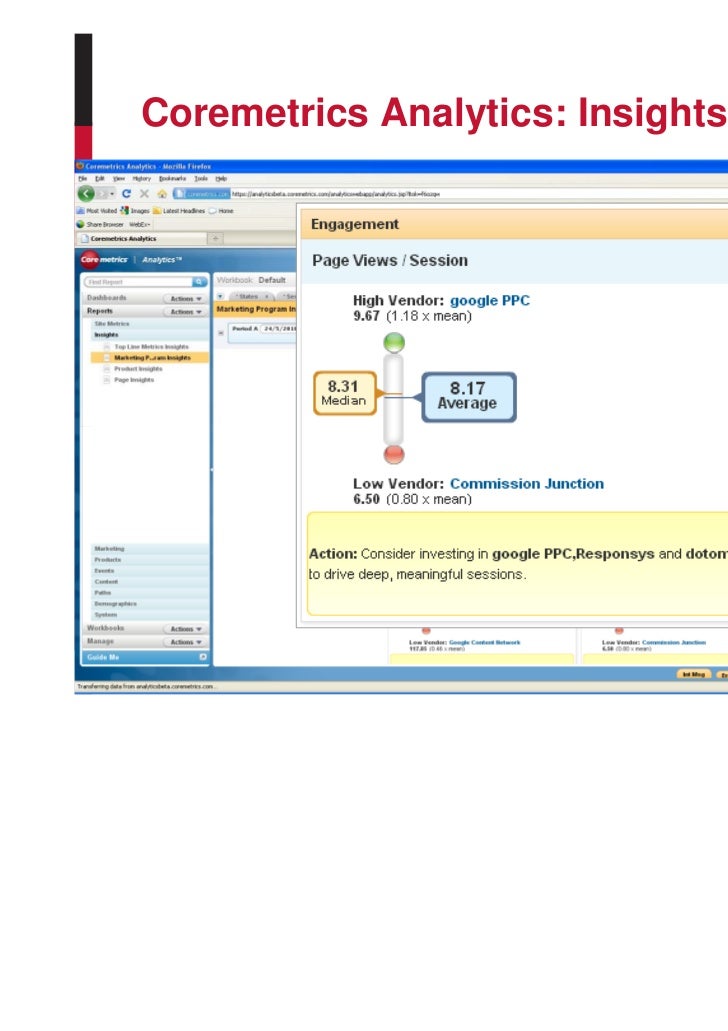Open the WebEx dropdown in toolbar
This screenshot has width=728, height=1031.
point(139,224)
